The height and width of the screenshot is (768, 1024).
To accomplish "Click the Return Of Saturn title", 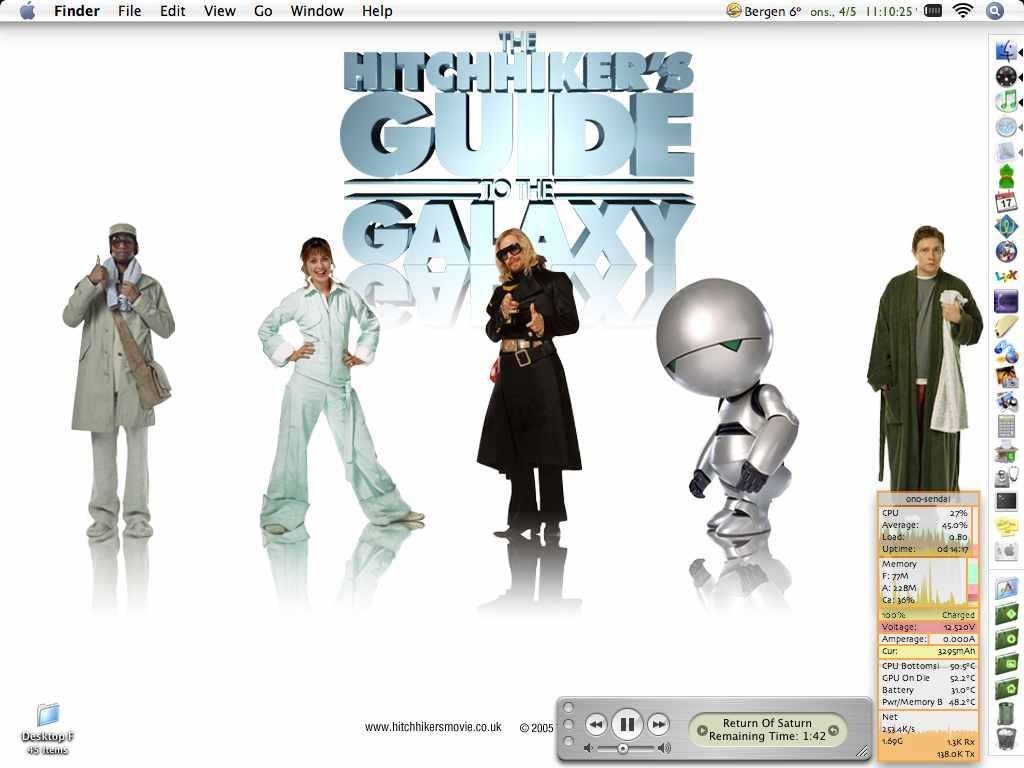I will 767,723.
